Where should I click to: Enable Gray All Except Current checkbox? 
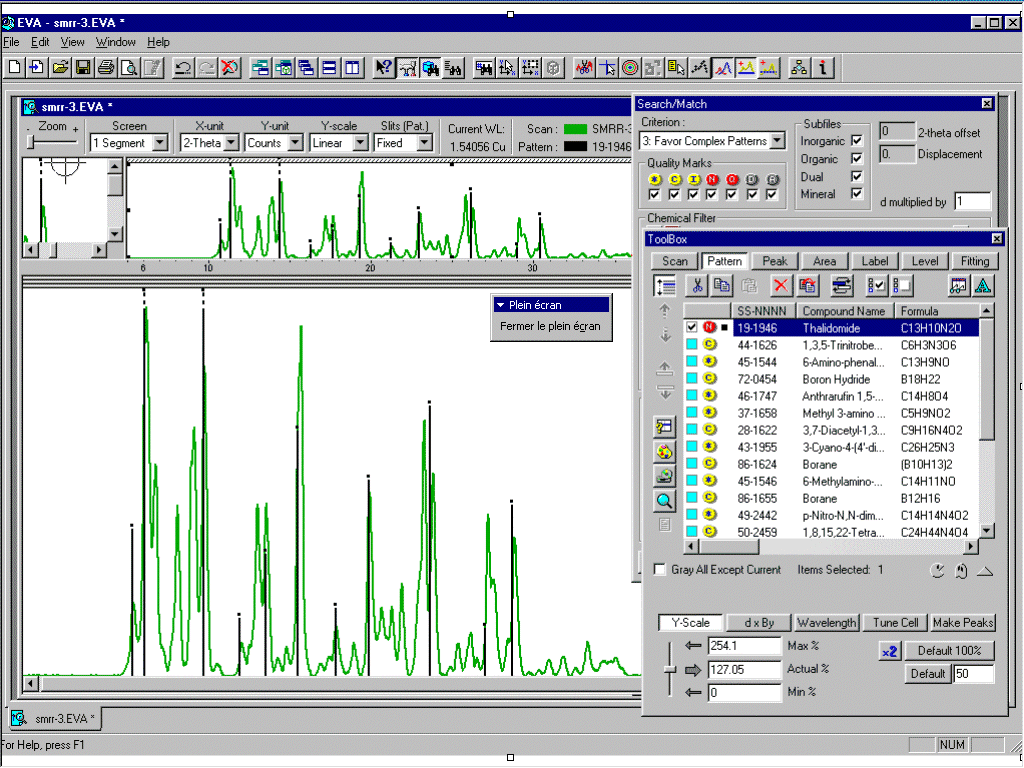point(660,570)
